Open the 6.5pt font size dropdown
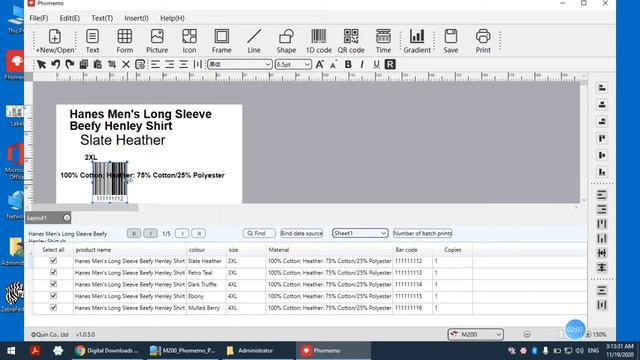 click(x=293, y=64)
